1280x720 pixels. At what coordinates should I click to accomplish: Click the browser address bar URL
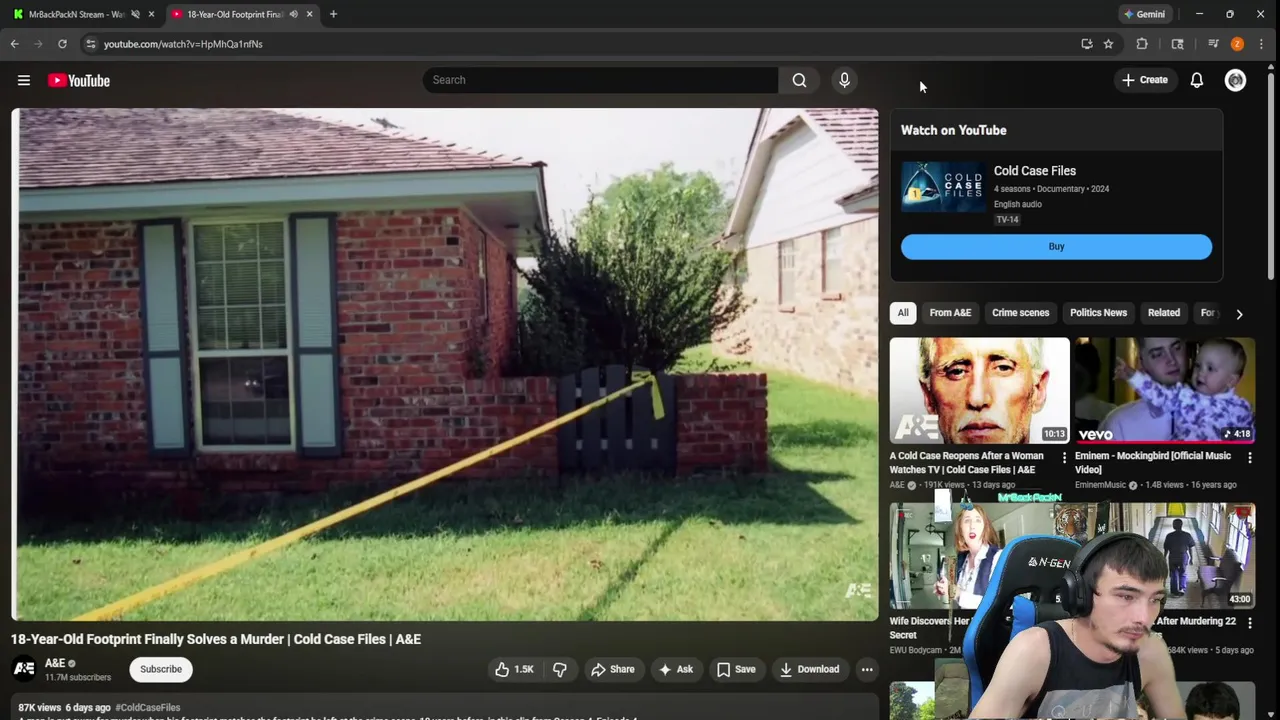tap(183, 44)
